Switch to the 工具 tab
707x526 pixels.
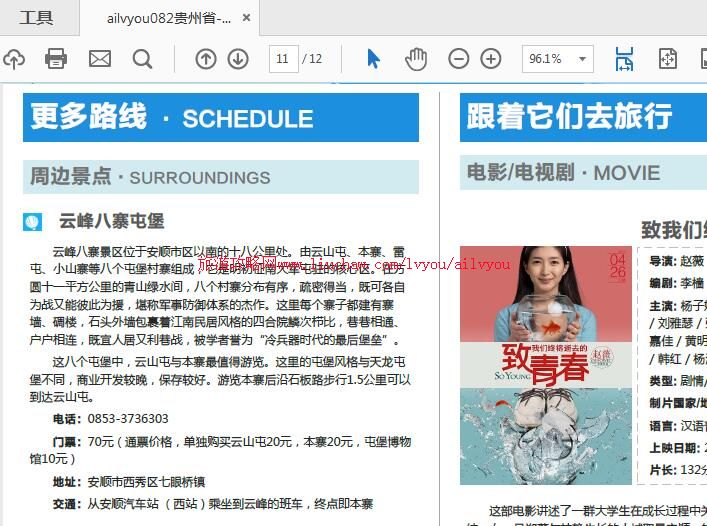[37, 18]
